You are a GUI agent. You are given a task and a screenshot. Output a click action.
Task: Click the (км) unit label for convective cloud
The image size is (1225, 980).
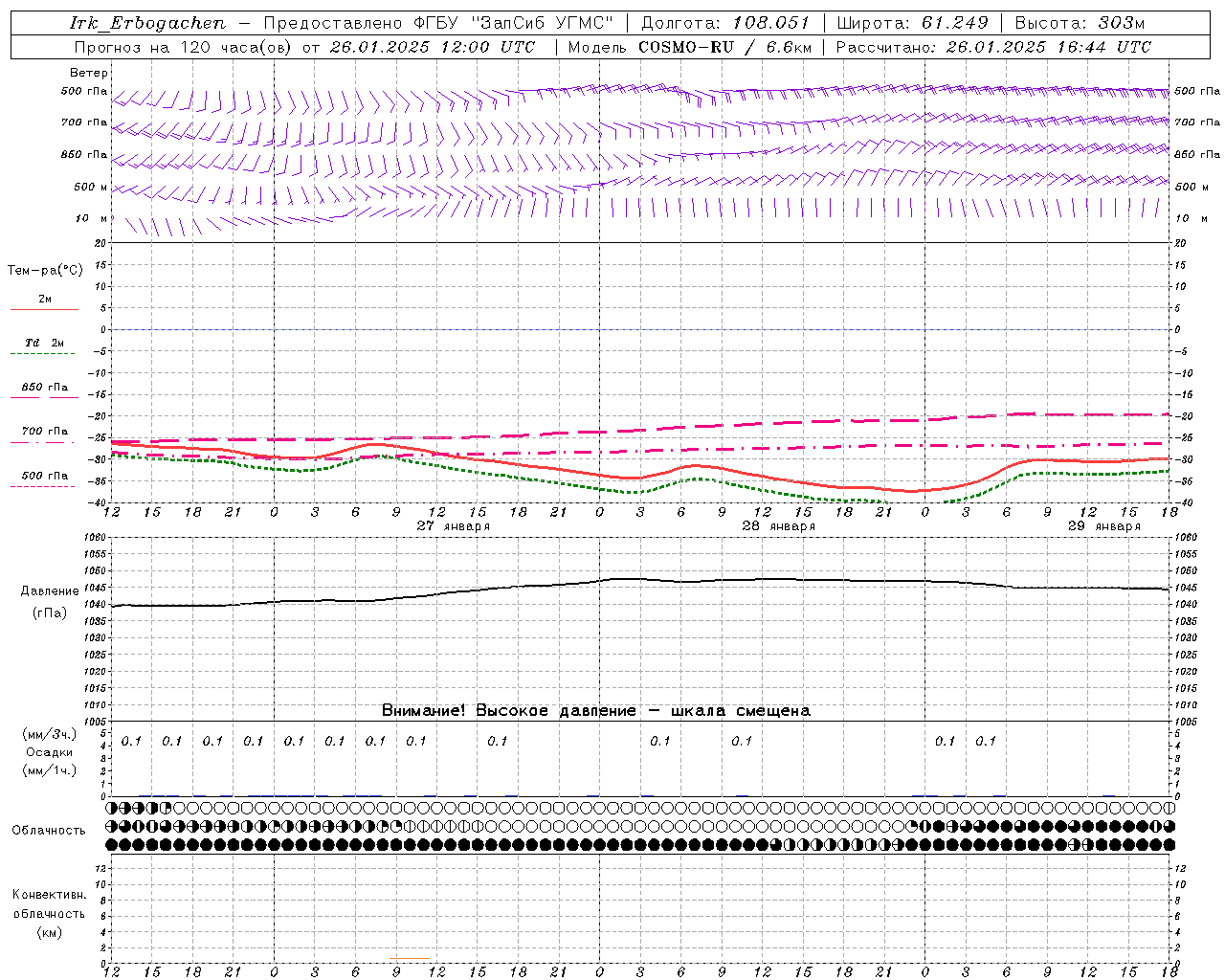pos(49,932)
